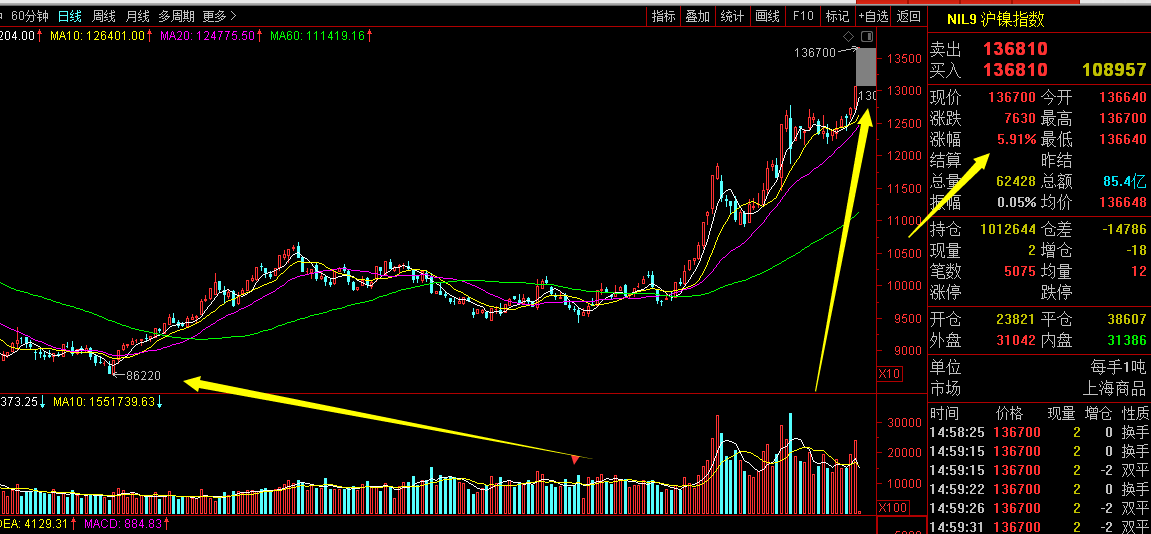Click the MA10 red up-arrow indicator
Image resolution: width=1151 pixels, height=534 pixels.
click(x=150, y=35)
